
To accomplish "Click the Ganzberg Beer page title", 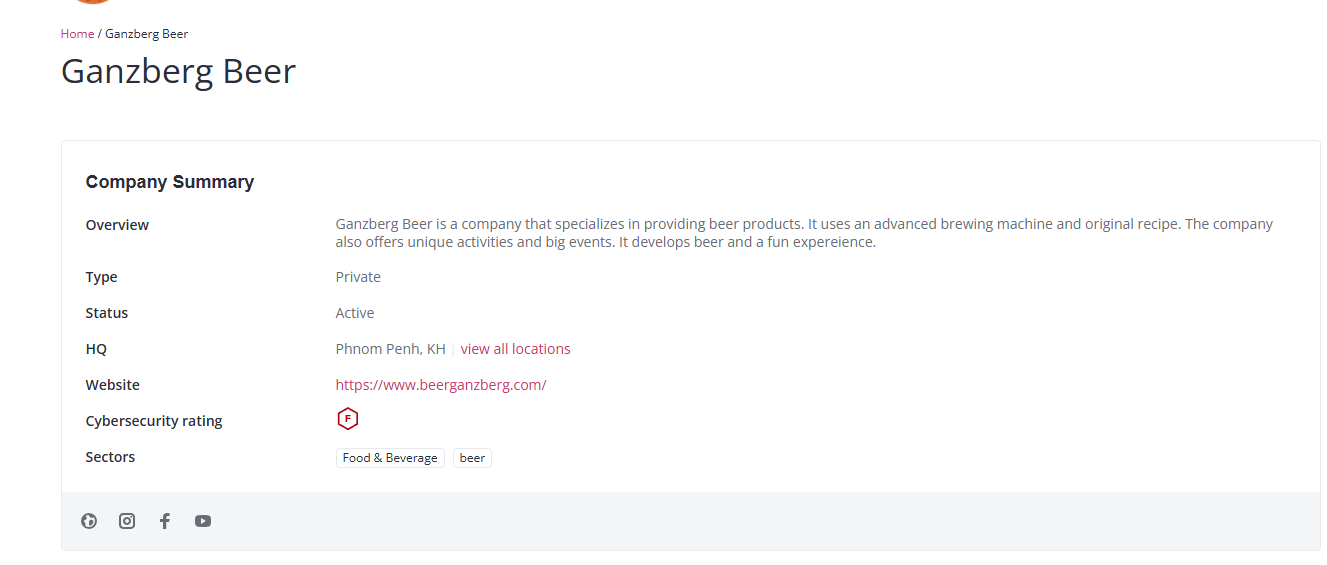I will [178, 72].
